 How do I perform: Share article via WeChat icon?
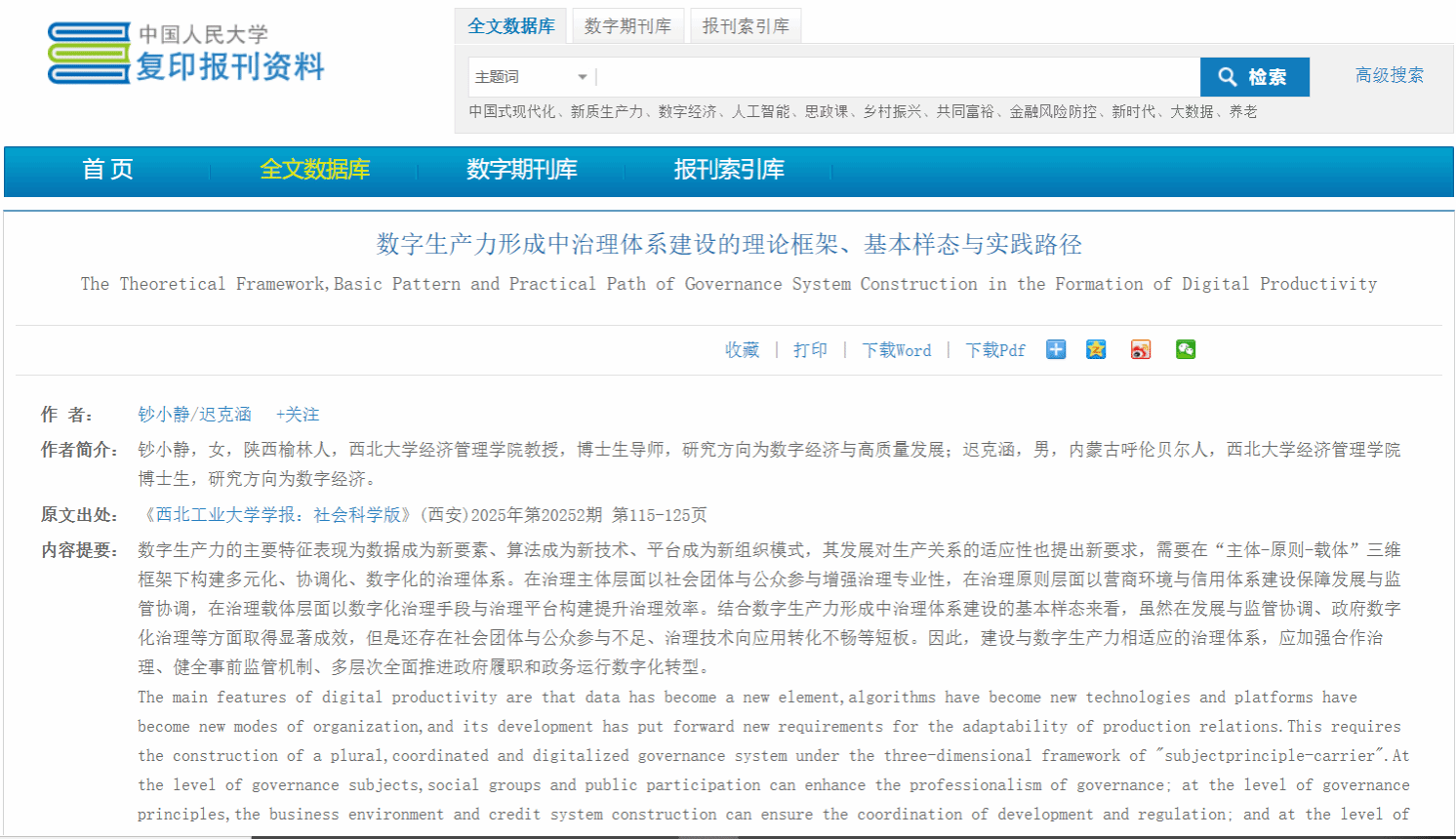click(x=1185, y=349)
